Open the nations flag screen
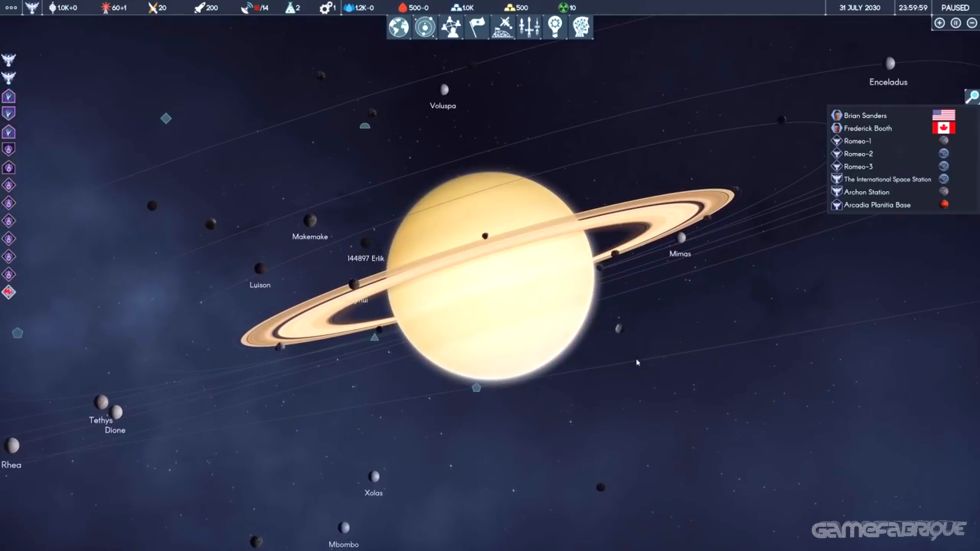Screen dimensions: 980x551 click(x=478, y=27)
